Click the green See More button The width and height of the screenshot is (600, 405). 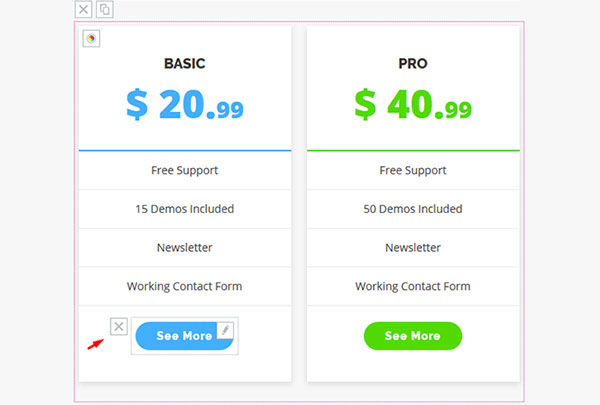412,336
